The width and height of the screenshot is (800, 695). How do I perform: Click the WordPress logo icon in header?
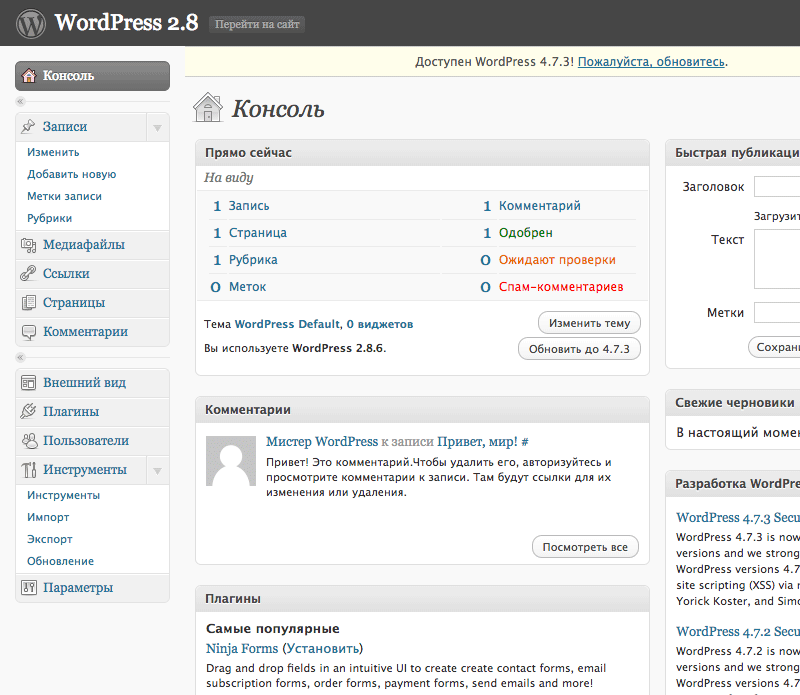click(x=31, y=23)
